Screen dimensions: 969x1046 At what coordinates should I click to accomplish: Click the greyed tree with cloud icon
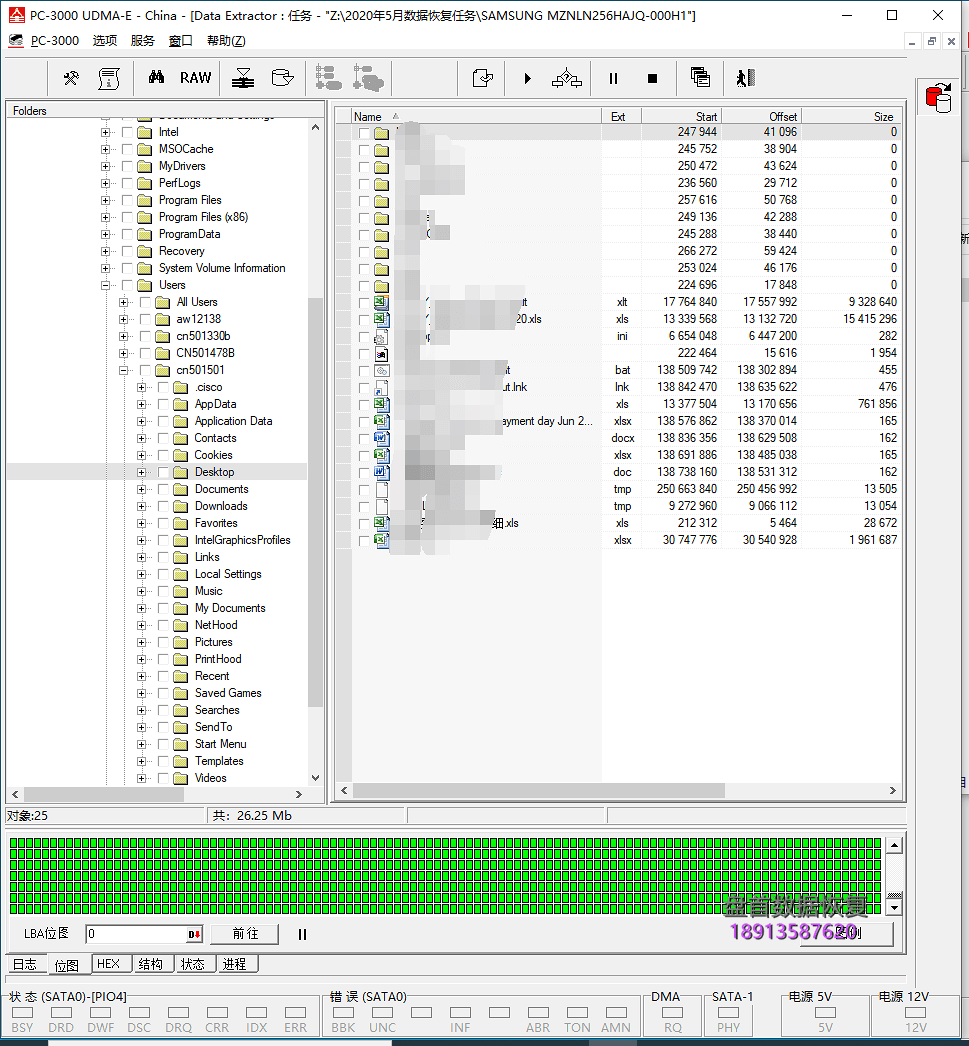368,78
